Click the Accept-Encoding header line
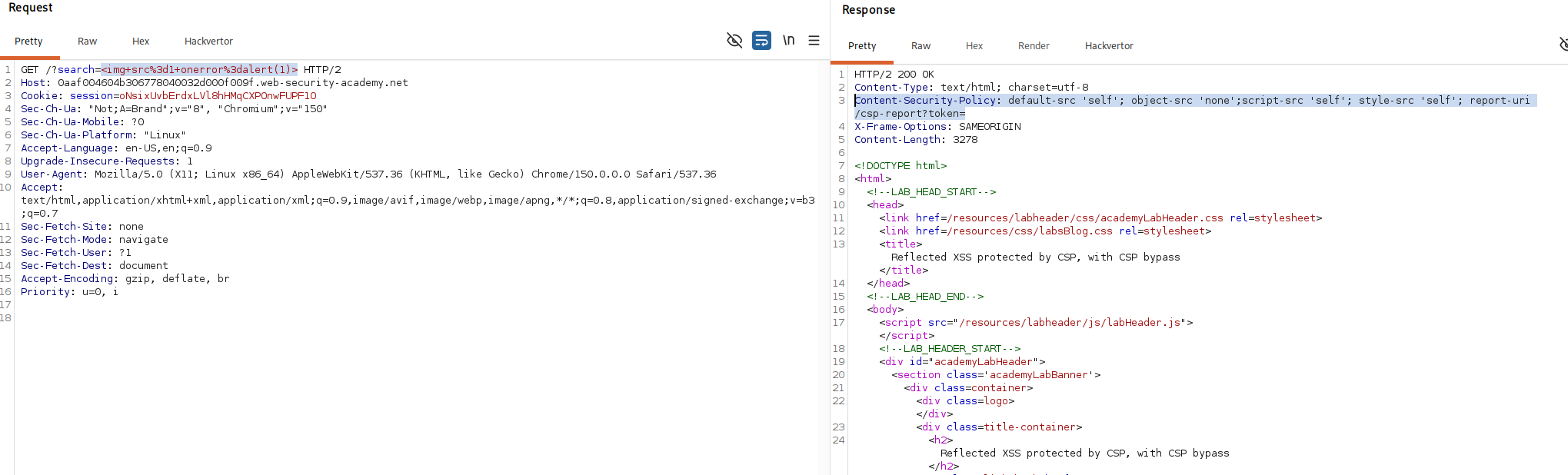The image size is (1568, 475). (x=125, y=279)
